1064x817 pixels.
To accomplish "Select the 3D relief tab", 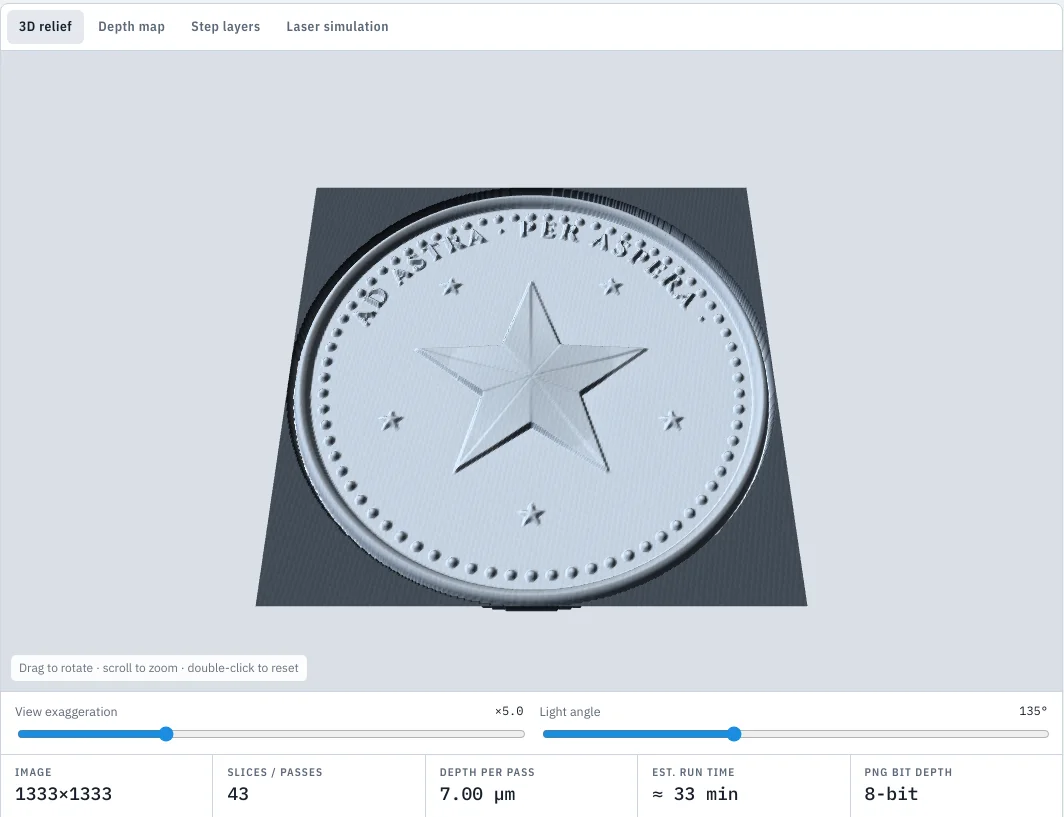I will tap(45, 26).
